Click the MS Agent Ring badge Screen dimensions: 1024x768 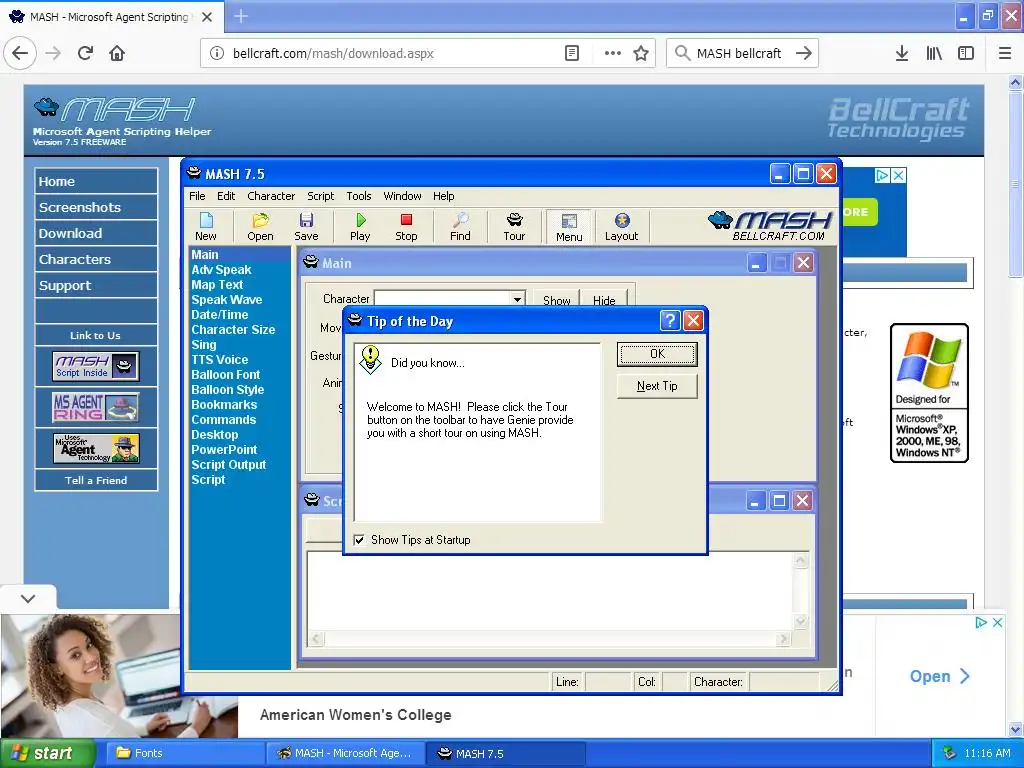(96, 407)
